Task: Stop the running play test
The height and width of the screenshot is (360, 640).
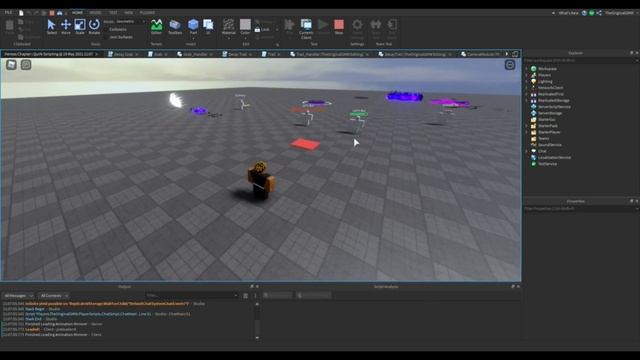Action: tap(339, 26)
